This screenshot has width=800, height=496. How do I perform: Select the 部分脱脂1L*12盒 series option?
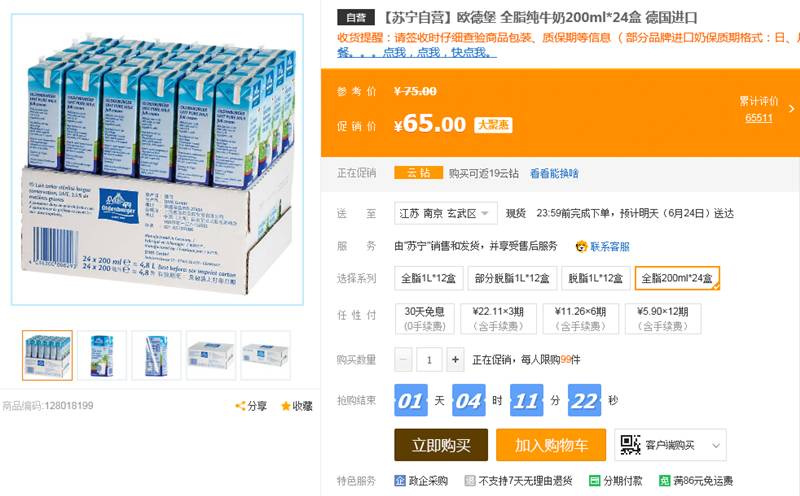click(512, 278)
